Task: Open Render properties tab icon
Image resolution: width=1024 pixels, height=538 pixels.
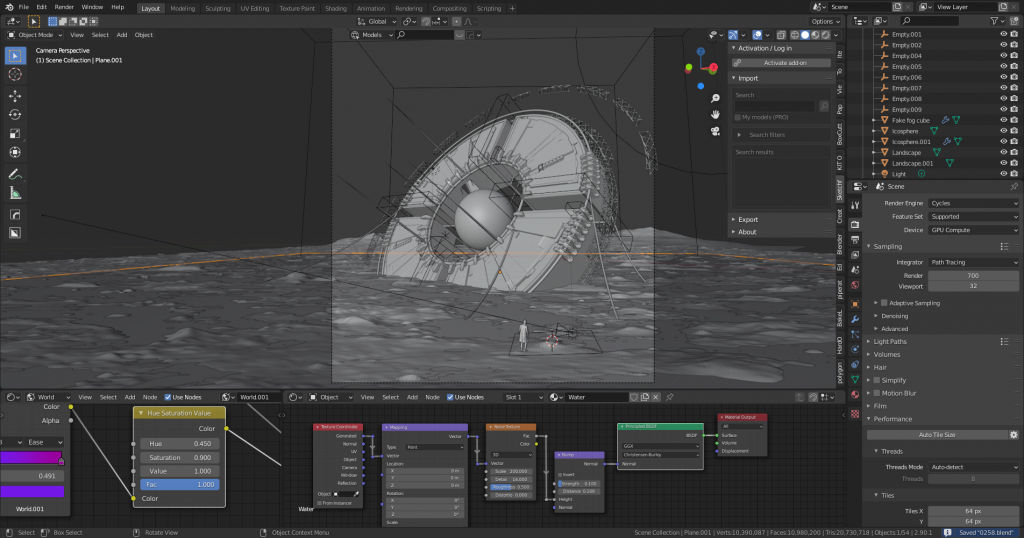Action: click(855, 224)
